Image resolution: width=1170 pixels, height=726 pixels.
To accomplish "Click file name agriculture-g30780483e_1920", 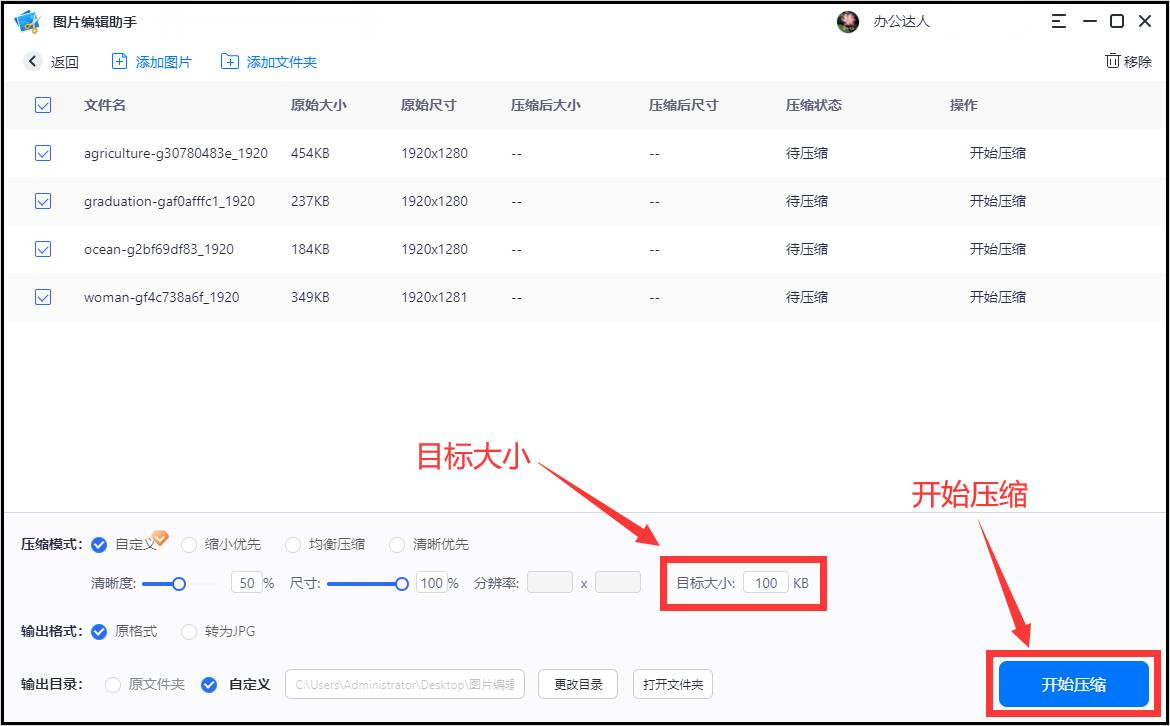I will pyautogui.click(x=176, y=153).
